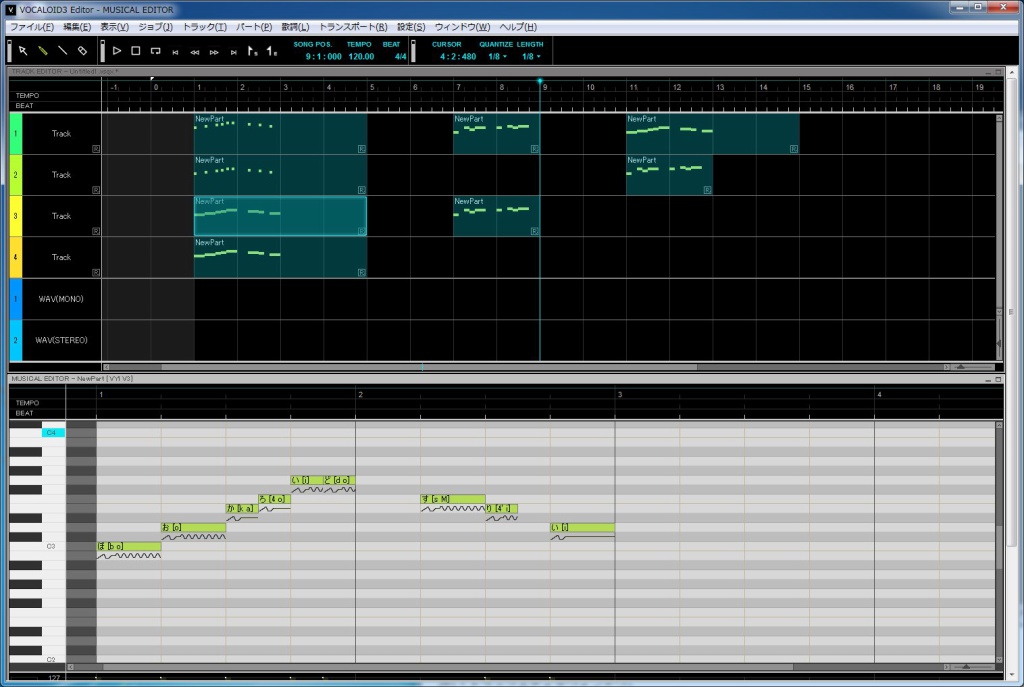This screenshot has height=687, width=1024.
Task: Select track 1 by its green number strip
Action: (16, 134)
